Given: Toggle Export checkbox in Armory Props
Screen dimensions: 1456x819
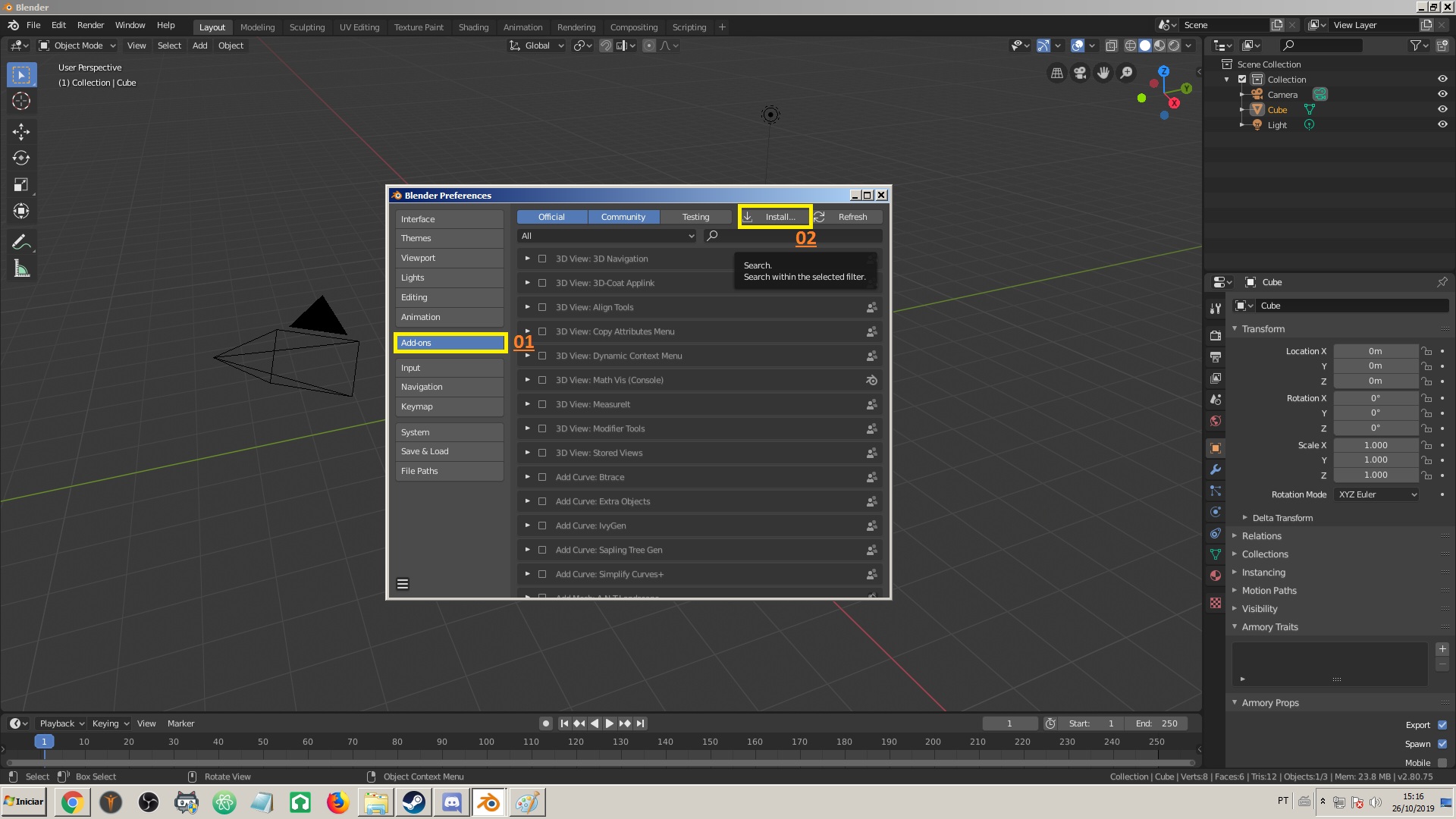Looking at the screenshot, I should (1442, 725).
